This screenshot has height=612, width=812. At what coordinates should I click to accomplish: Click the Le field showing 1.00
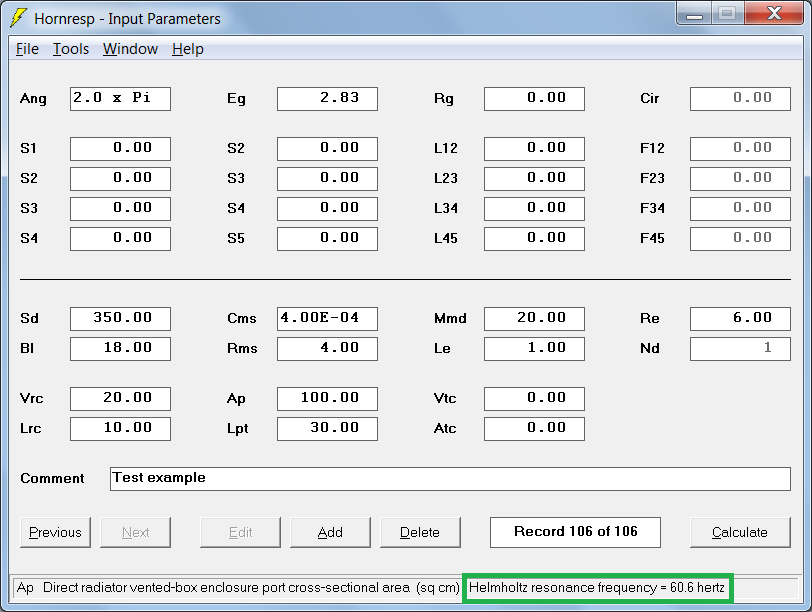[x=534, y=349]
